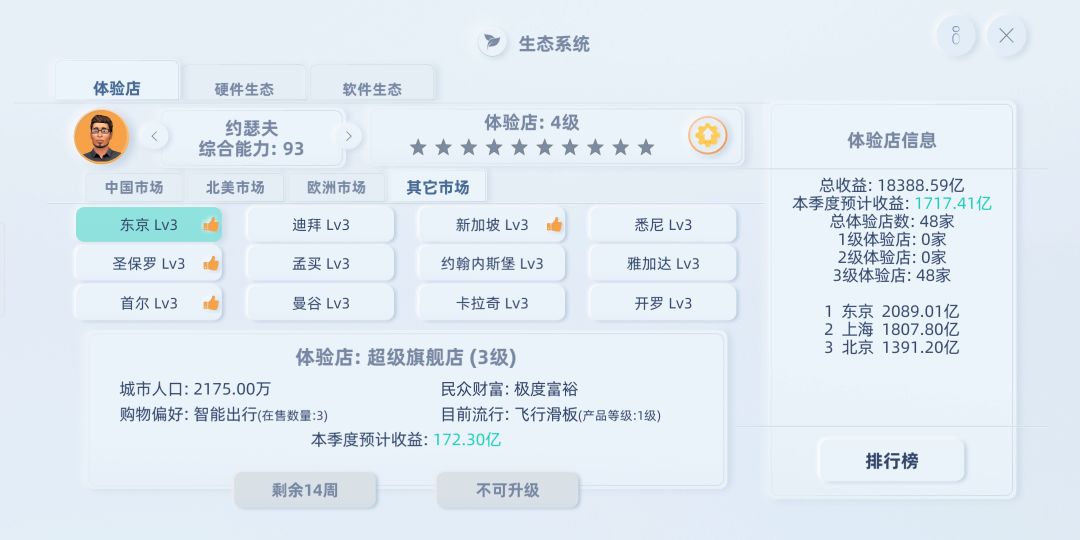This screenshot has width=1080, height=540.
Task: Click the info icon at top right
Action: click(955, 36)
